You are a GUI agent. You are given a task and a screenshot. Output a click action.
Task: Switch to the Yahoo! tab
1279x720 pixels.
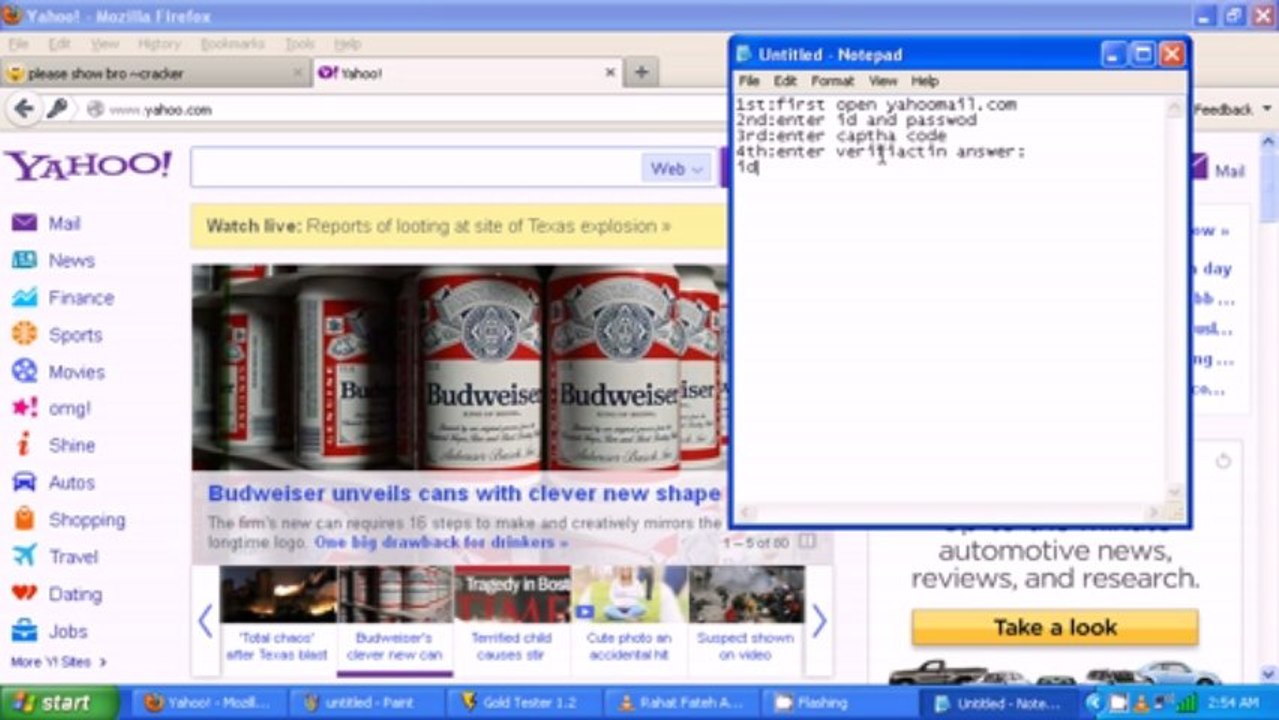pos(468,73)
